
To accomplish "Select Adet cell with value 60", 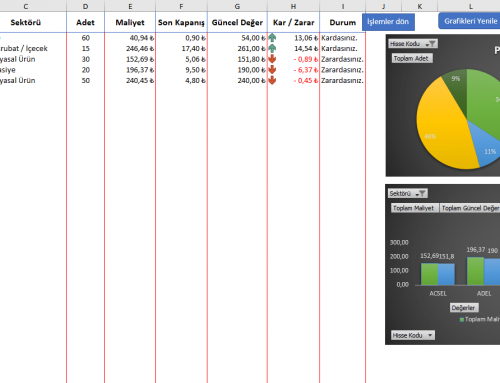I will point(86,38).
